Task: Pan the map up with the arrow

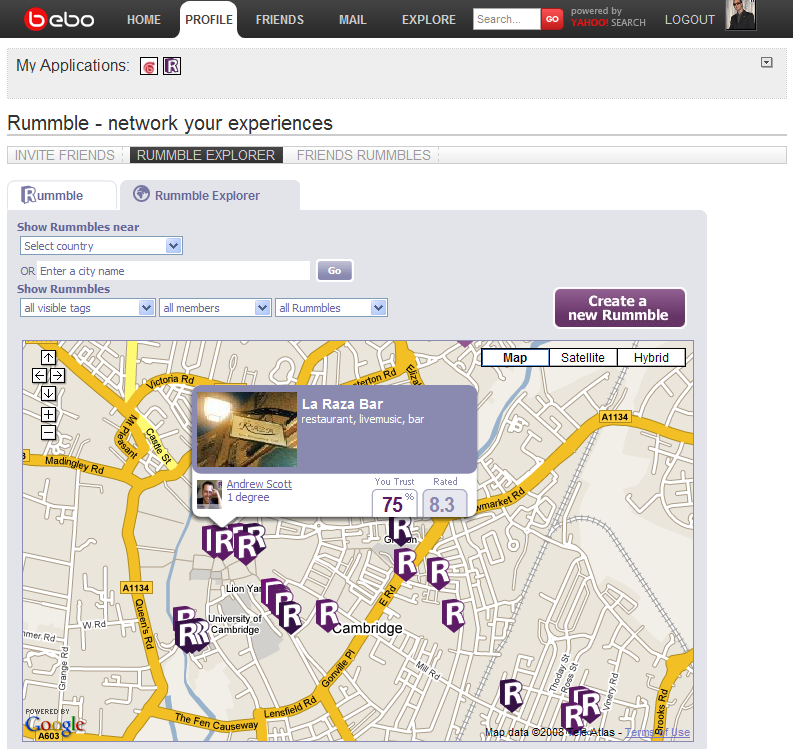Action: [49, 358]
